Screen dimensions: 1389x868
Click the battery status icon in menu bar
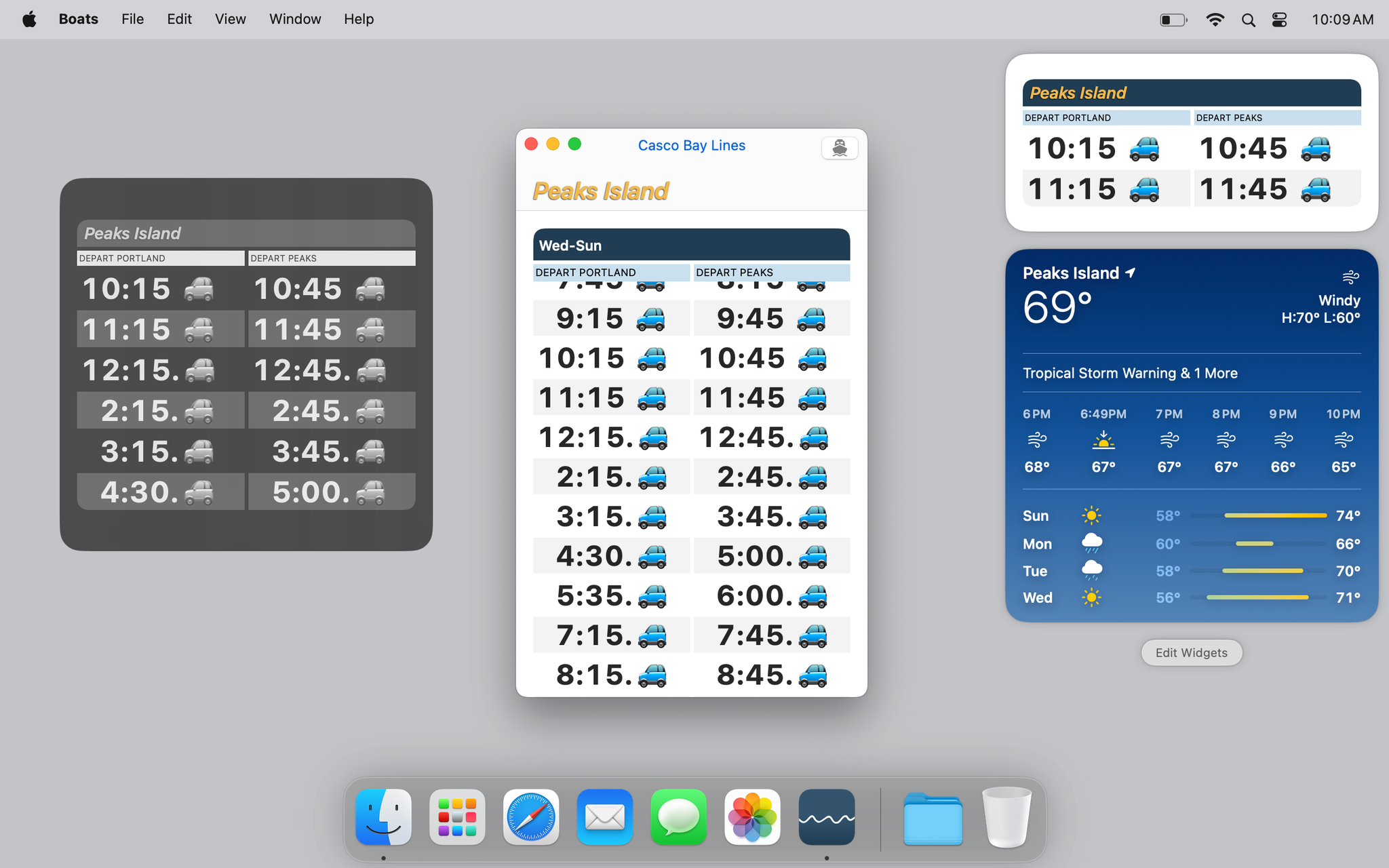click(1173, 20)
